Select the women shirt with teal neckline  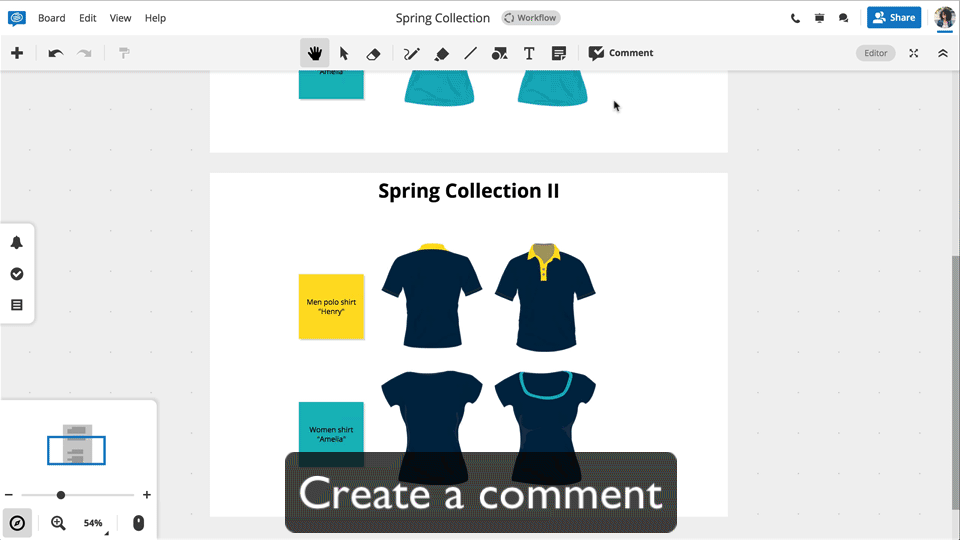[545, 427]
